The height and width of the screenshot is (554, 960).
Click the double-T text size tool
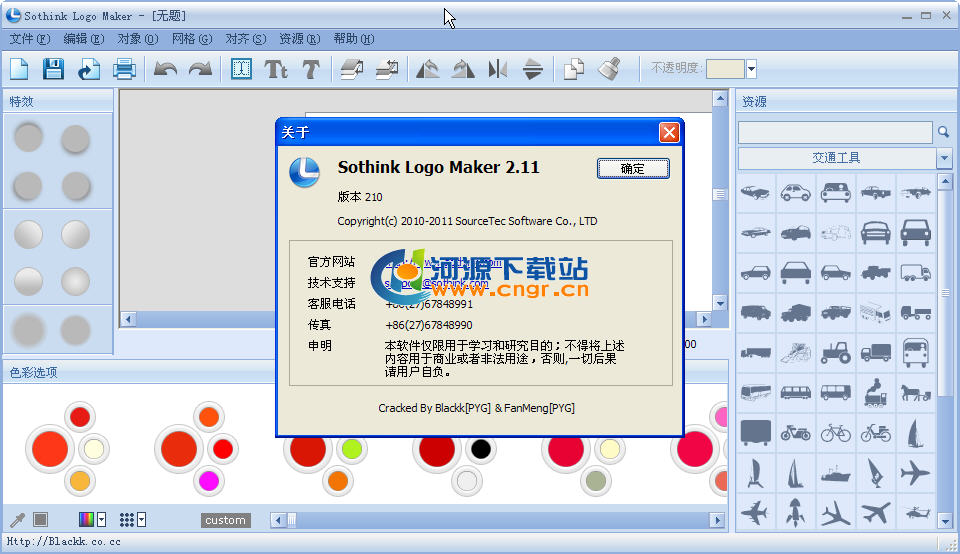276,69
